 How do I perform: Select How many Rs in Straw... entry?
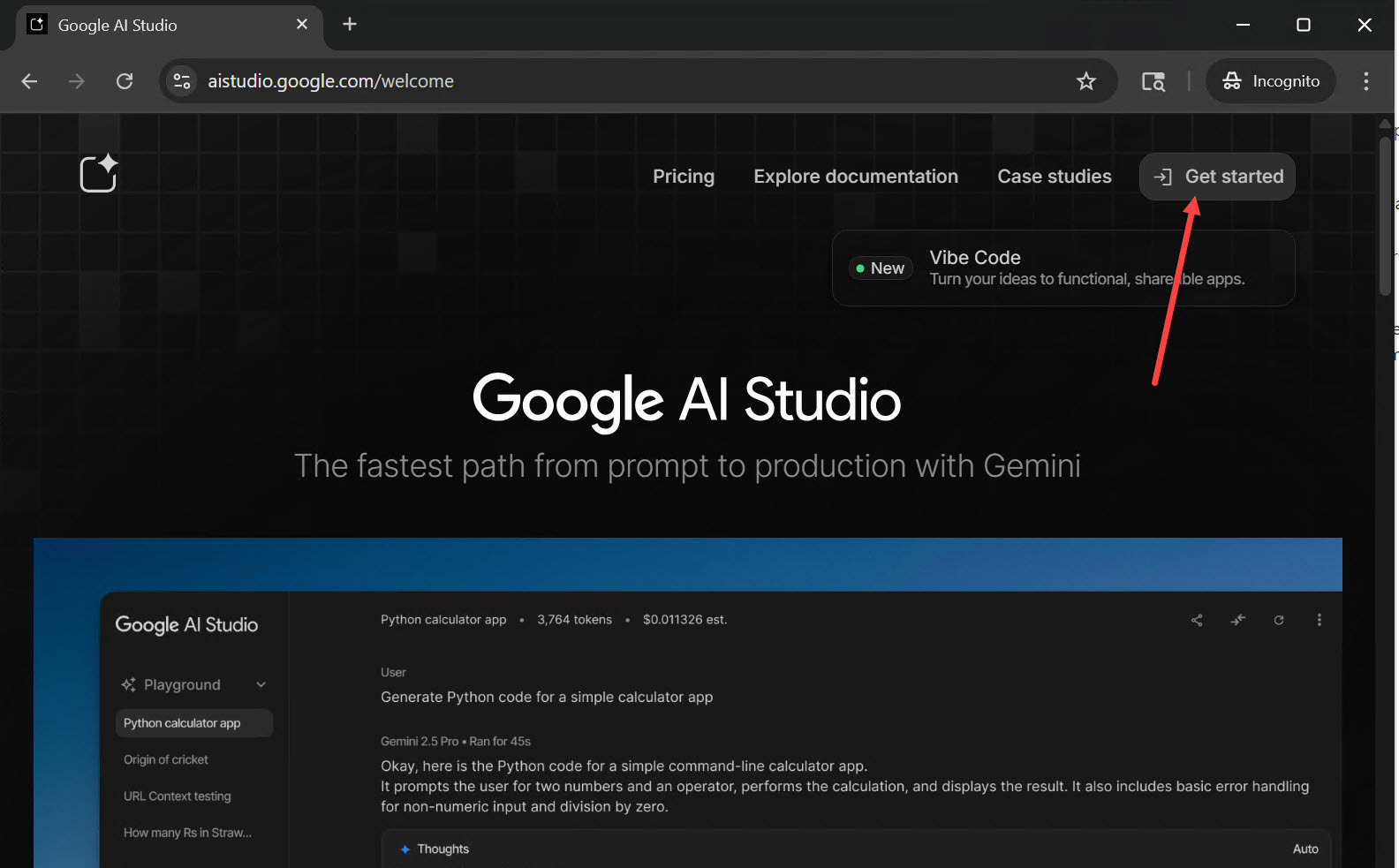[187, 833]
